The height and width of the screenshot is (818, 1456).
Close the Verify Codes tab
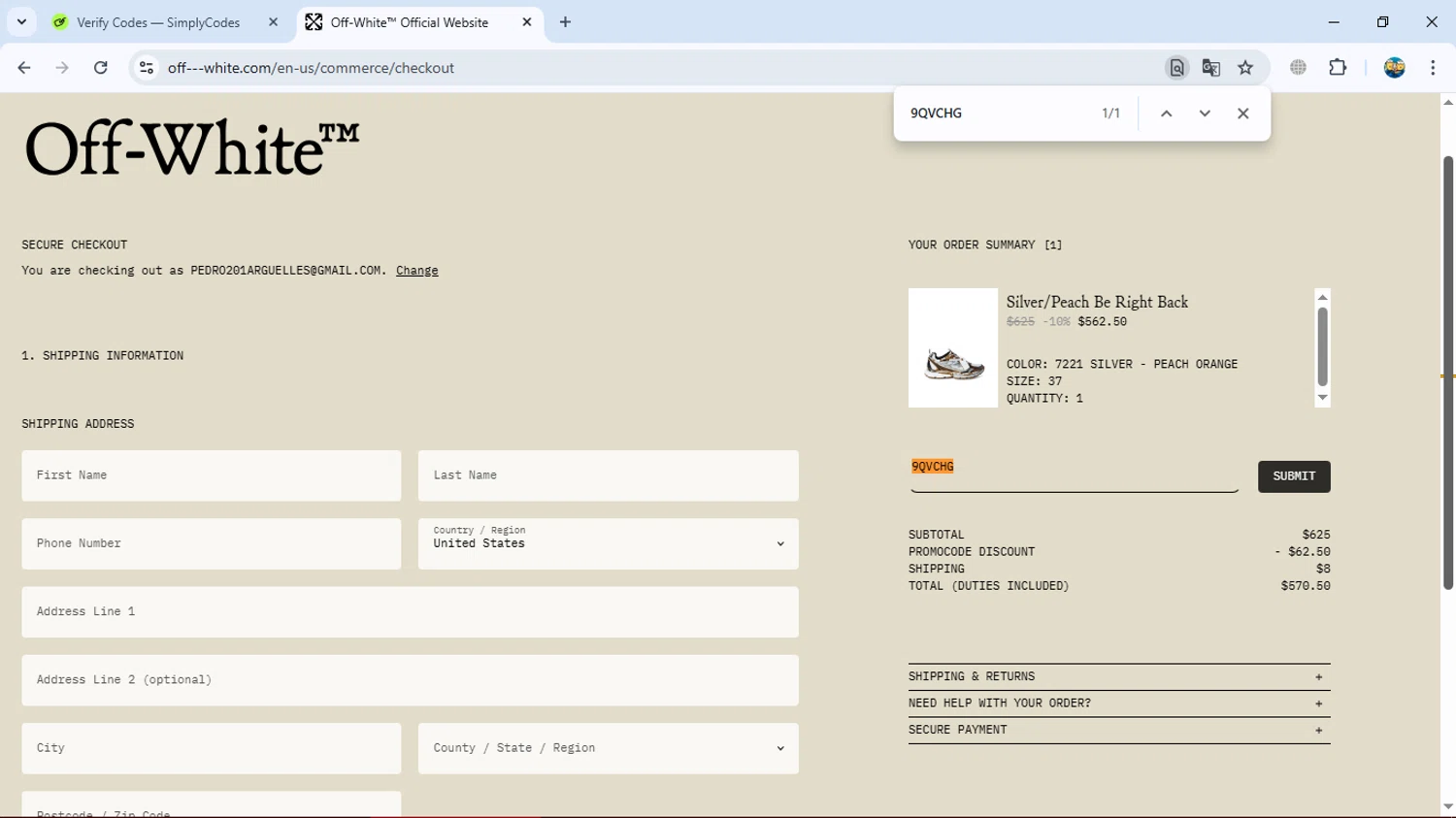point(273,22)
